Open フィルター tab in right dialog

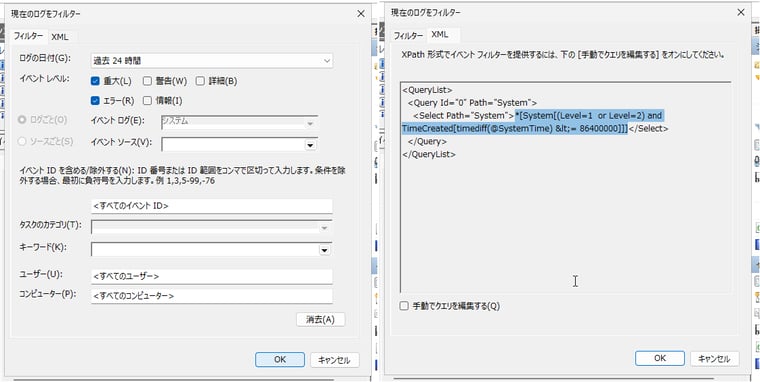408,36
